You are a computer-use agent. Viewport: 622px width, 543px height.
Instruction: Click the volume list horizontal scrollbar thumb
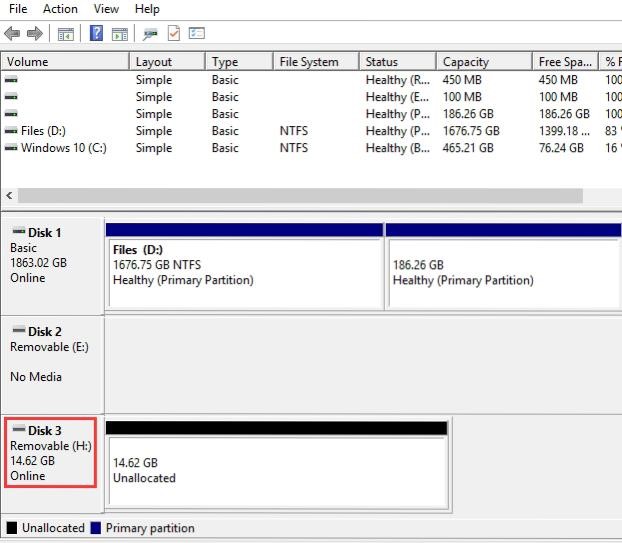[300, 196]
